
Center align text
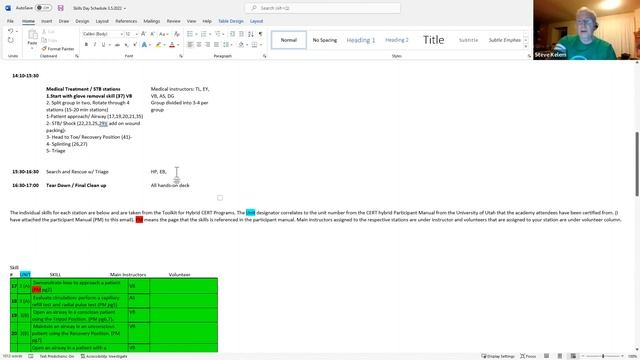[x=199, y=44]
